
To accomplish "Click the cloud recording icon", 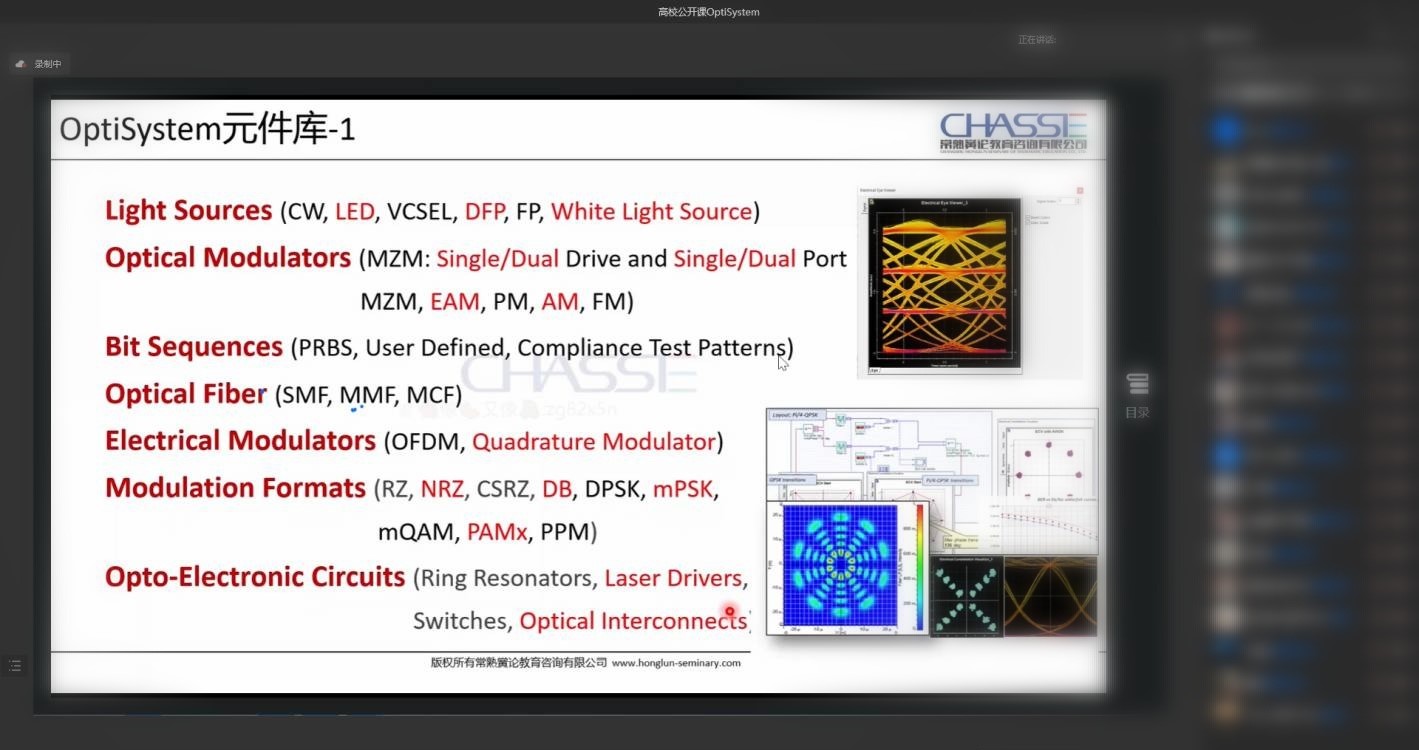I will click(x=20, y=64).
